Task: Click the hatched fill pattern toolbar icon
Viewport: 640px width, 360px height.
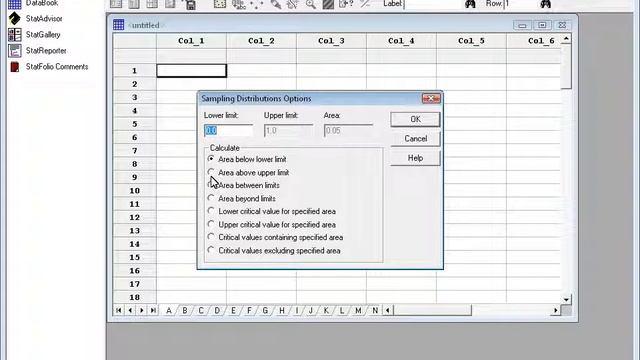Action: 328,4
